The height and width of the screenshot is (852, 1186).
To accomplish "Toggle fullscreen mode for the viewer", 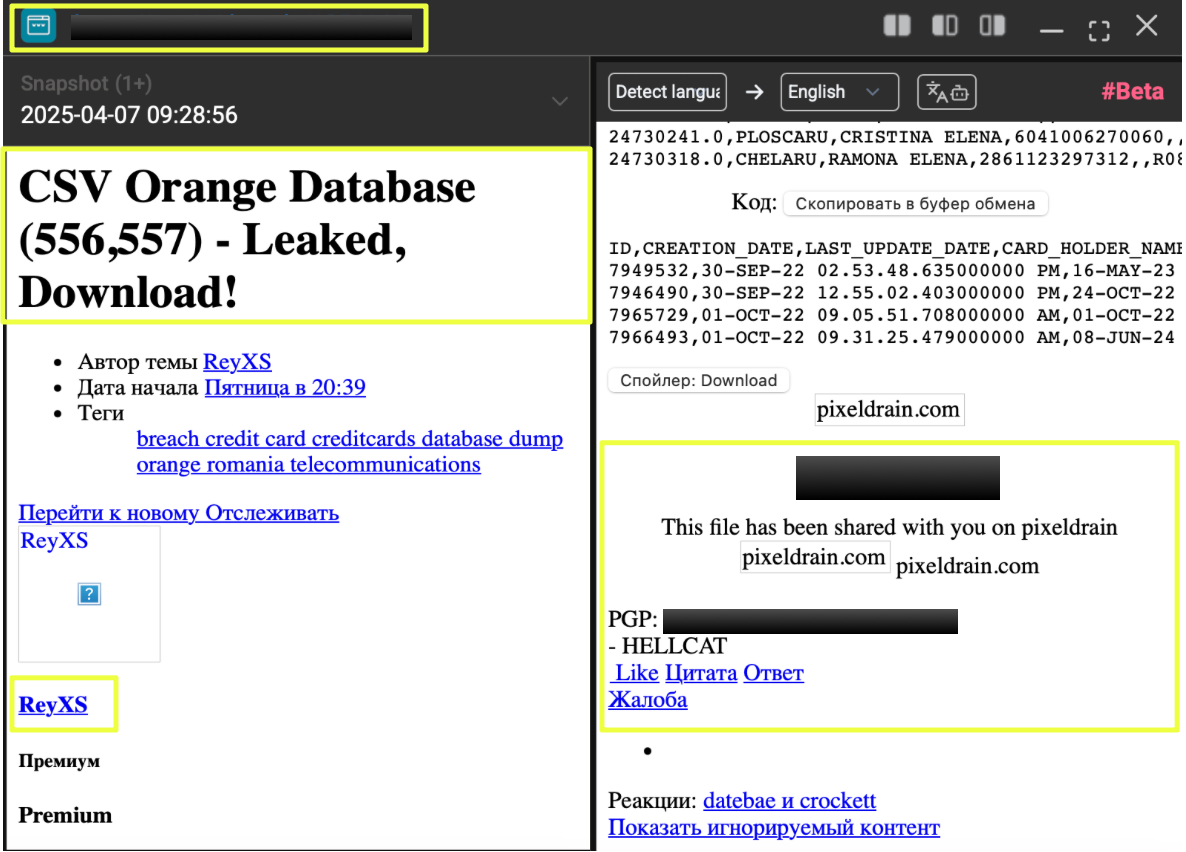I will 1099,28.
